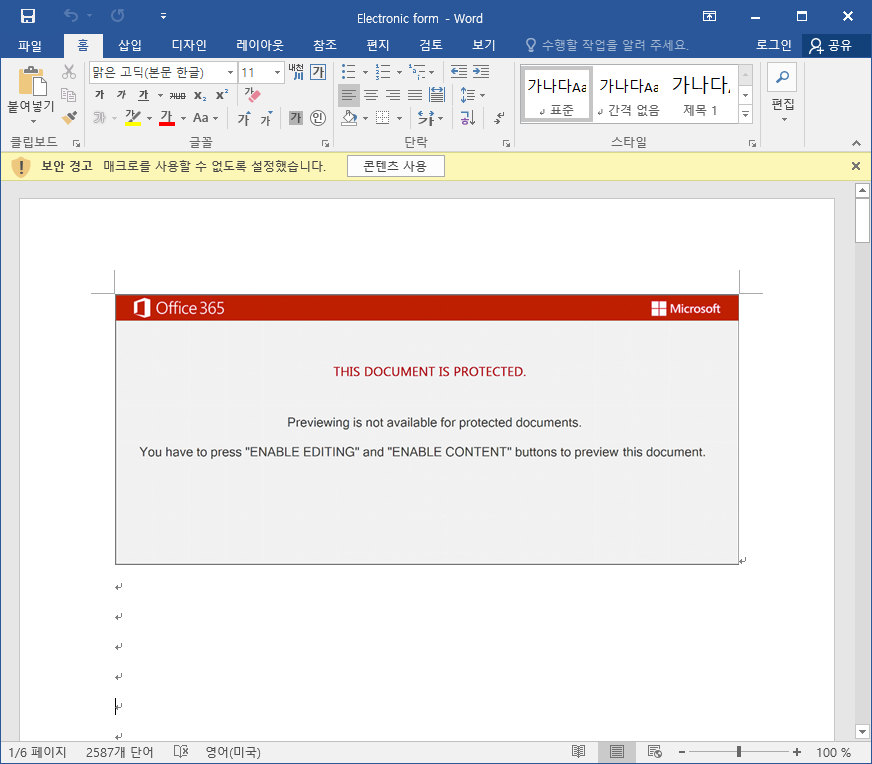Toggle superscript formatting
The height and width of the screenshot is (764, 872).
point(222,95)
